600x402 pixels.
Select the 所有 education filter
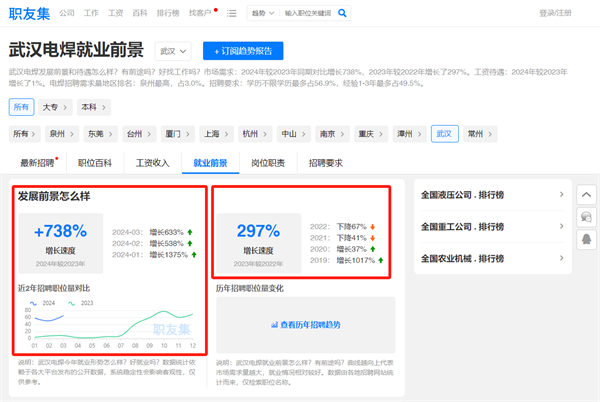(21, 107)
